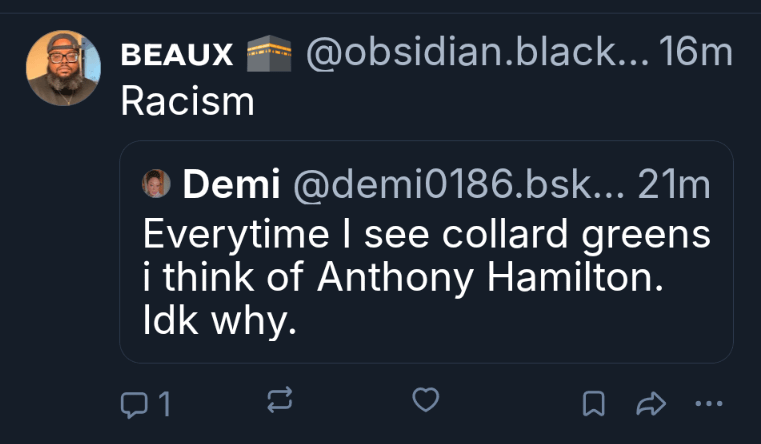
Task: Click the reply speech bubble icon
Action: tap(132, 403)
